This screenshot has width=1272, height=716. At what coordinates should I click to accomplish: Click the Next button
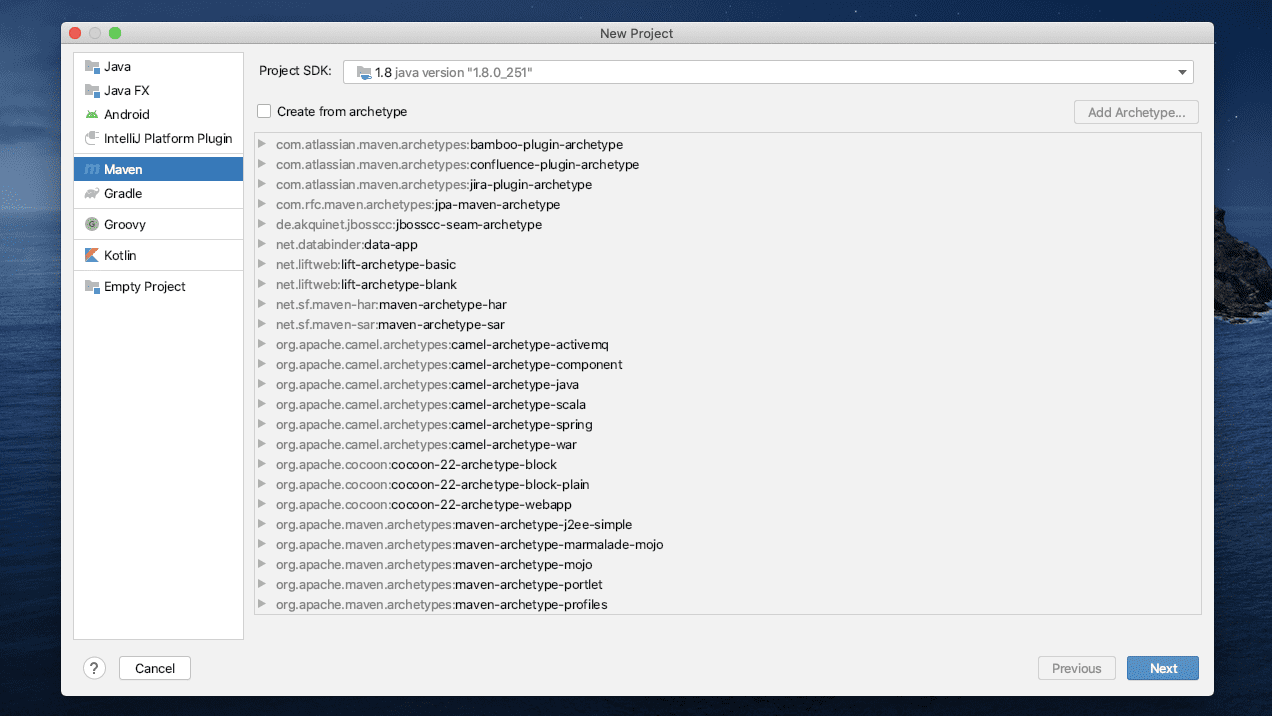[1162, 667]
